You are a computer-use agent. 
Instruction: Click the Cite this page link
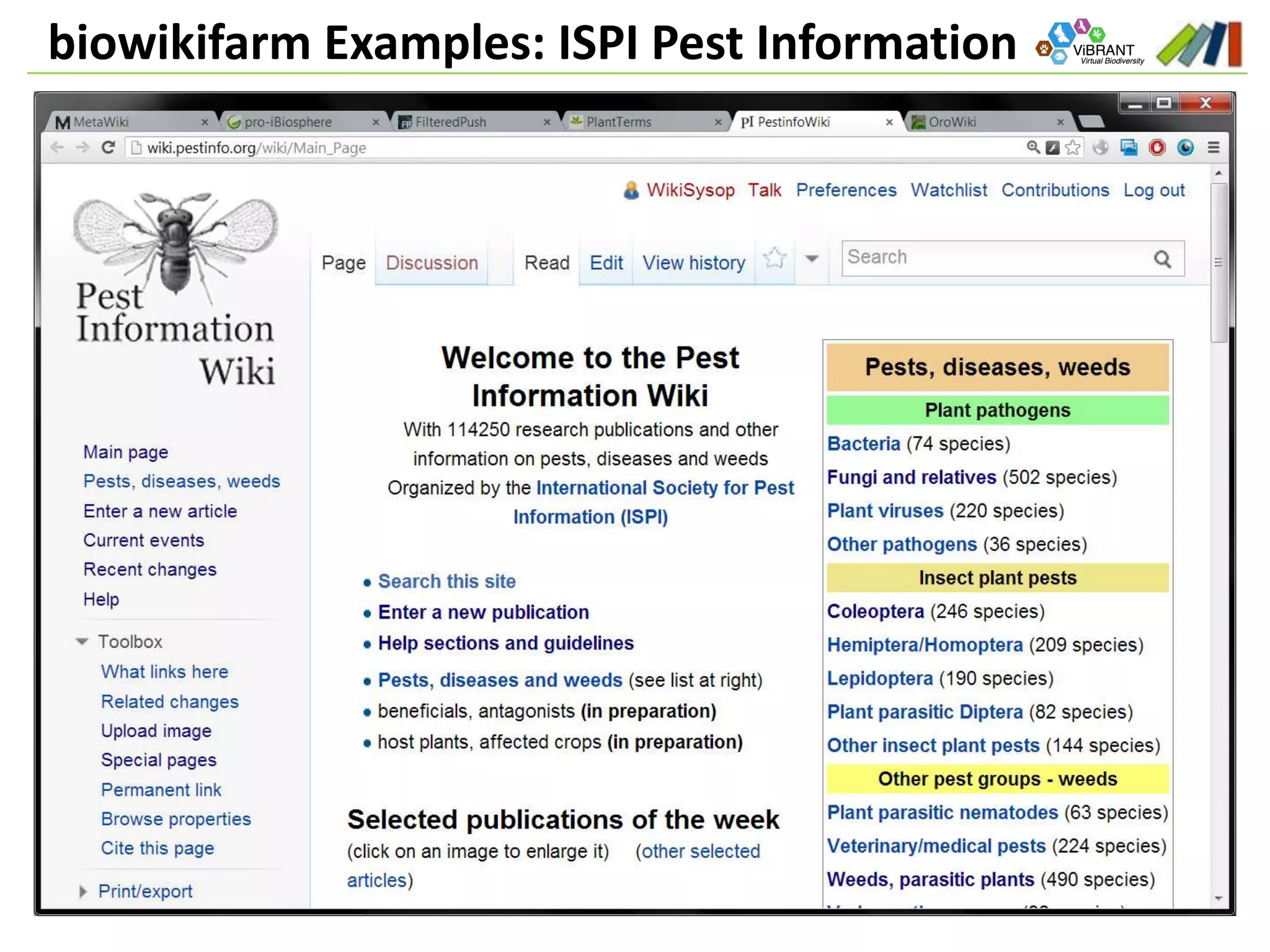pos(158,848)
